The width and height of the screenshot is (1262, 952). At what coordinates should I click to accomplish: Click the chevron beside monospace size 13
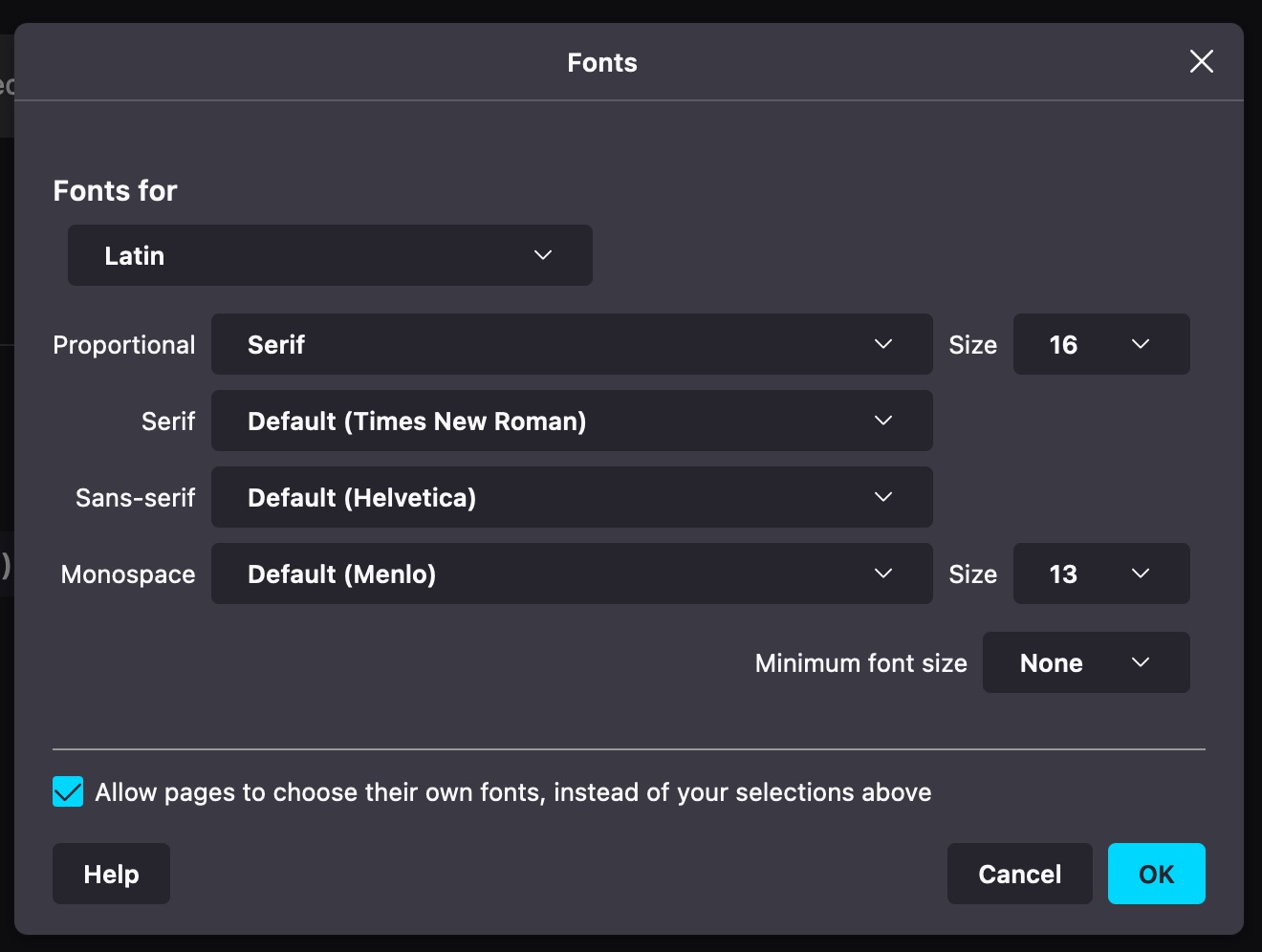tap(1140, 573)
